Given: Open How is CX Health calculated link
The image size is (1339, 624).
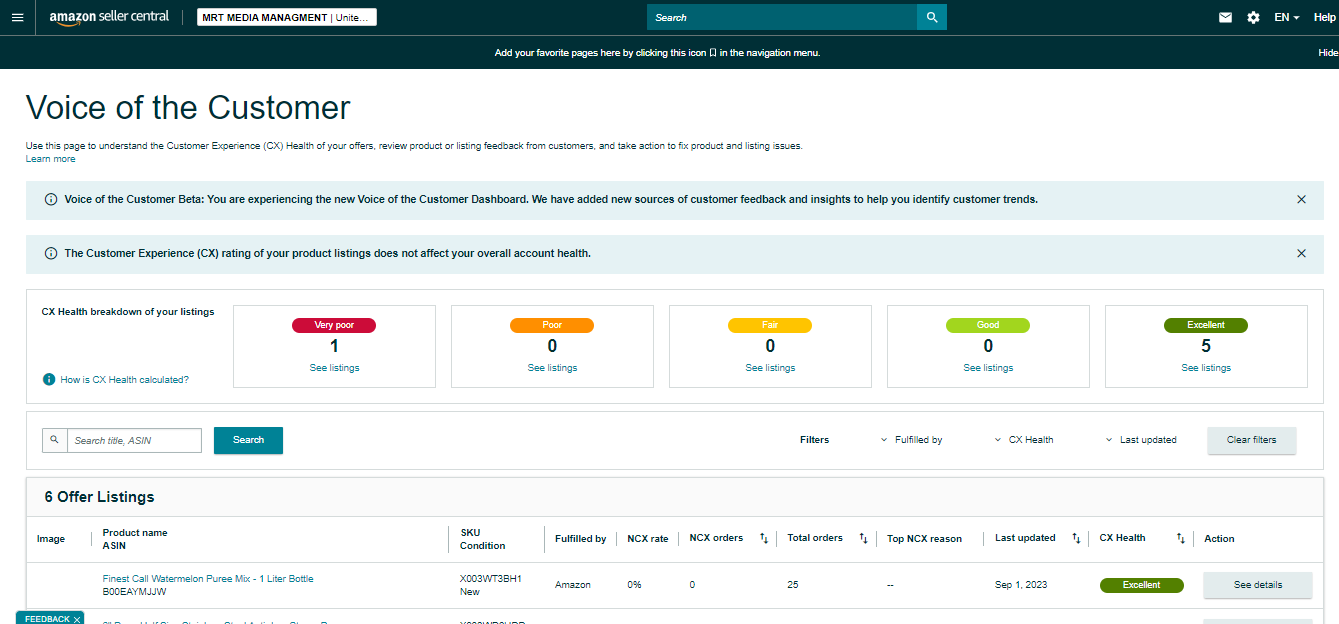Looking at the screenshot, I should (x=124, y=380).
